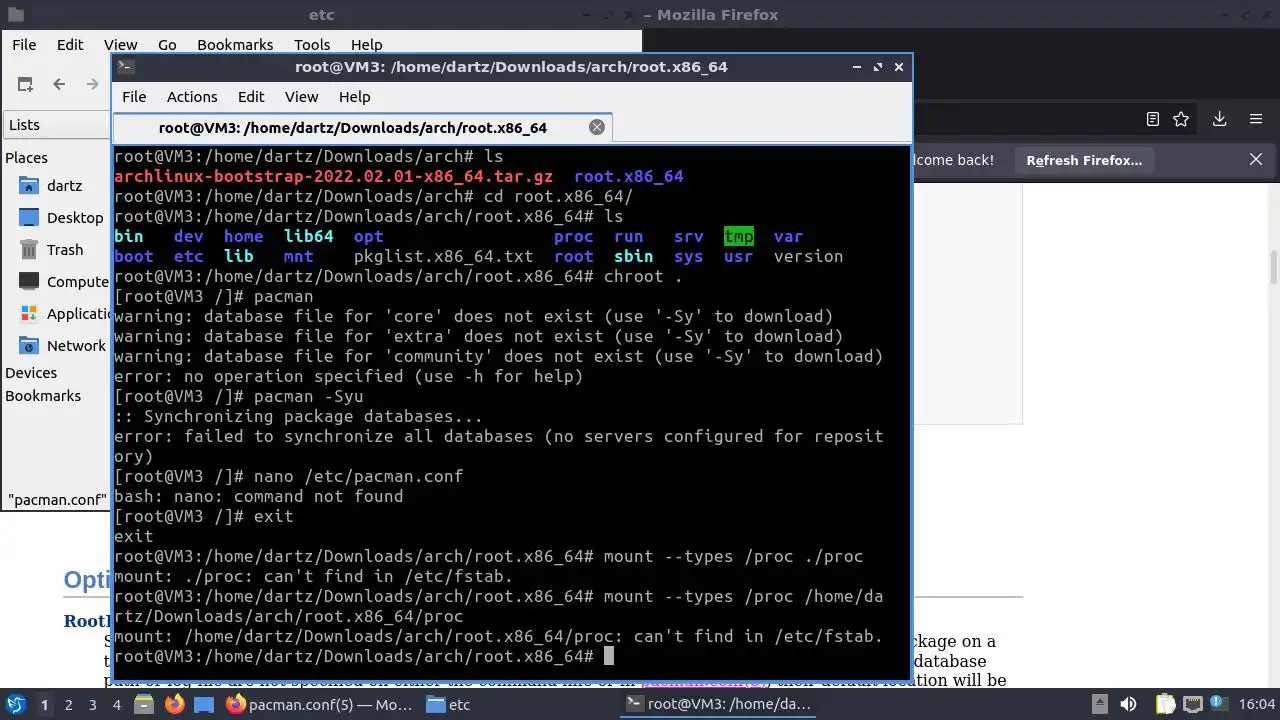1280x720 pixels.
Task: Open the Firefox hamburger menu
Action: pos(1256,119)
